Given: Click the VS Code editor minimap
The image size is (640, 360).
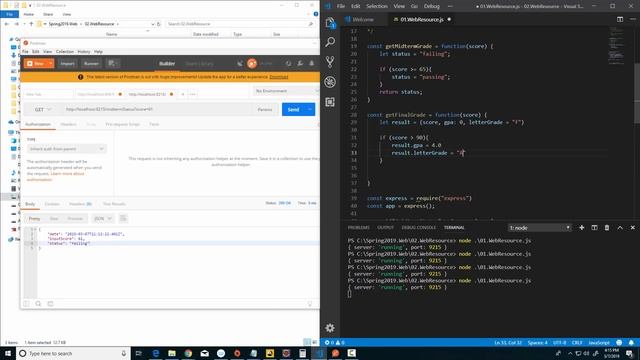Looking at the screenshot, I should point(616,46).
